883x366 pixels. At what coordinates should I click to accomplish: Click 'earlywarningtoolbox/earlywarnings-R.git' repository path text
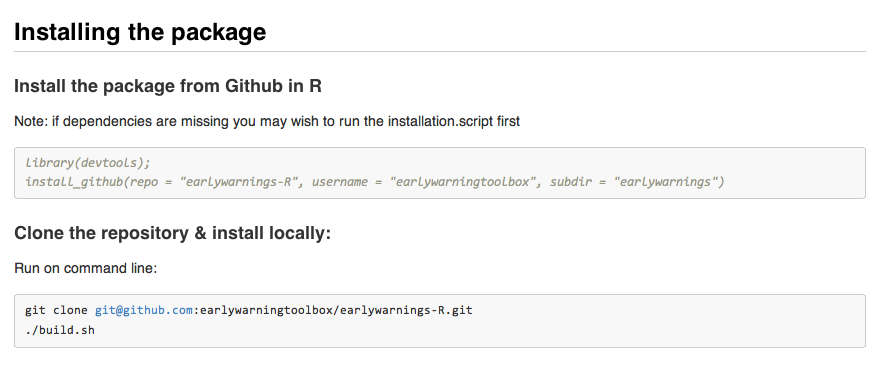[x=336, y=310]
